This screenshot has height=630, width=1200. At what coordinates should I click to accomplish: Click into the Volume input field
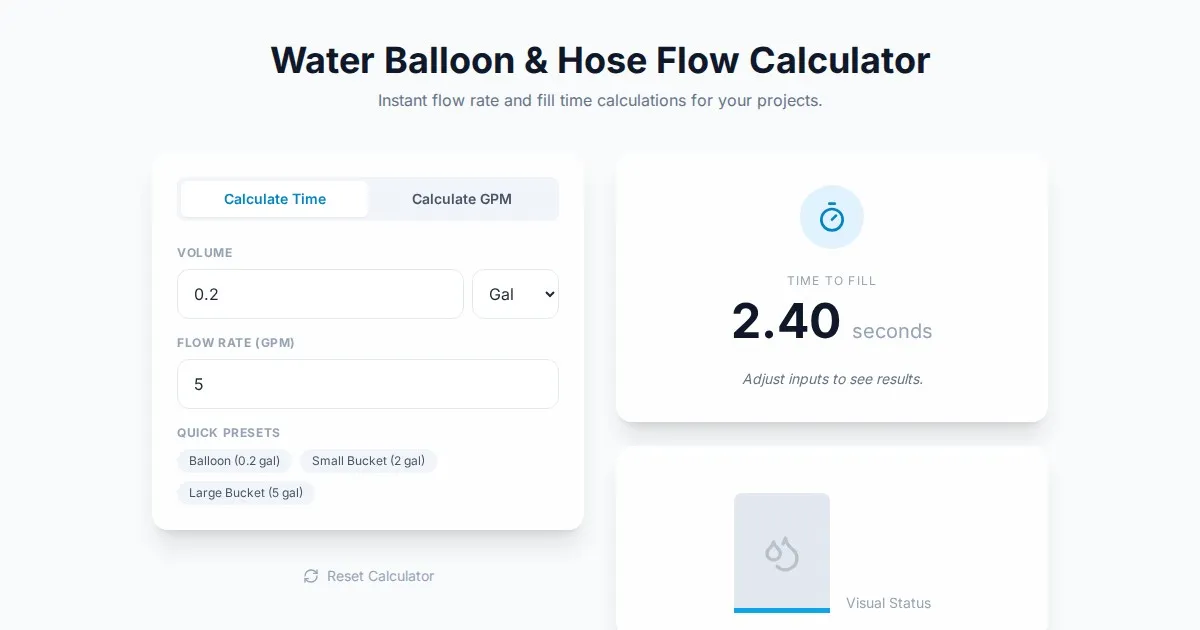click(320, 294)
